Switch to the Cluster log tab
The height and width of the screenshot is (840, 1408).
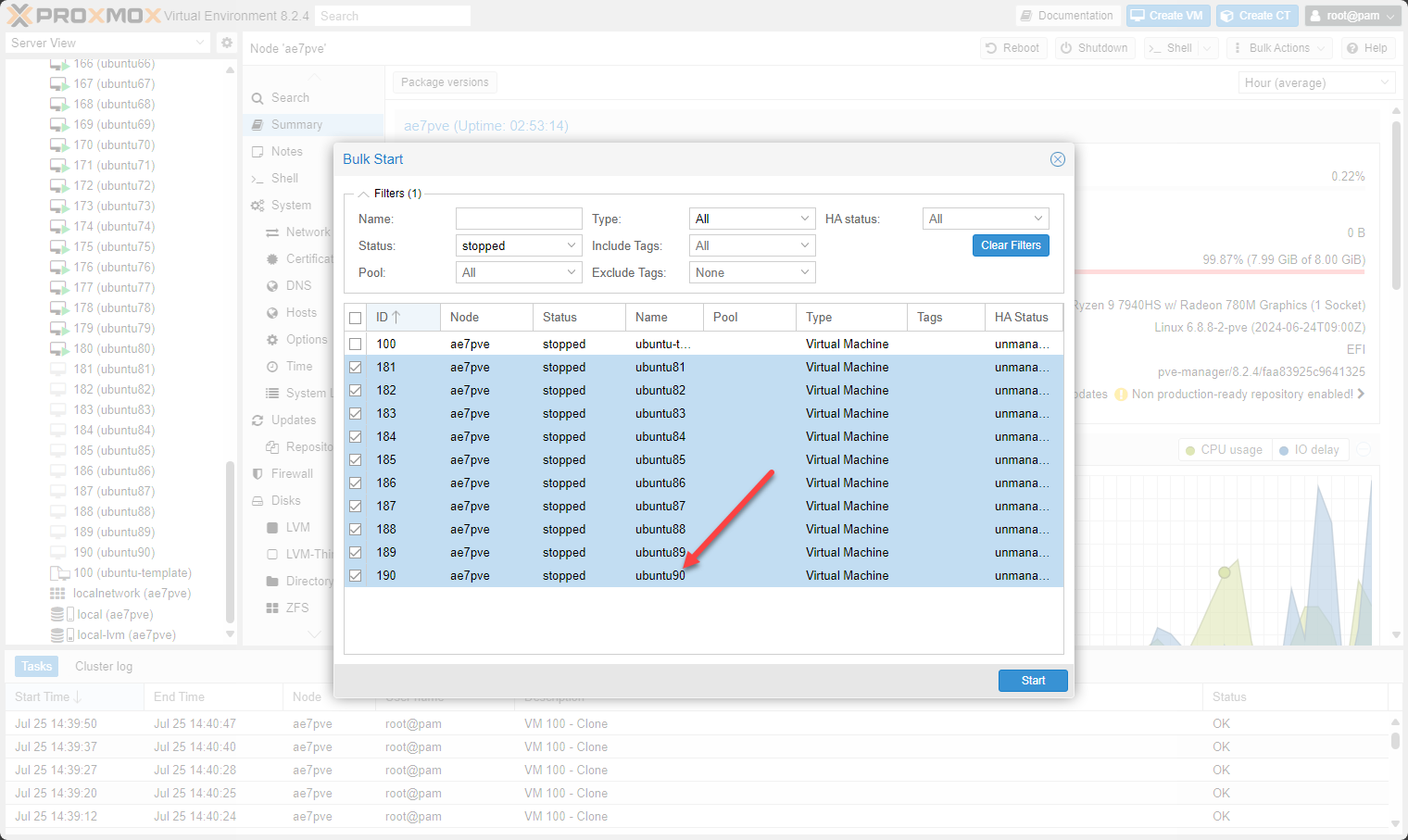[x=104, y=666]
